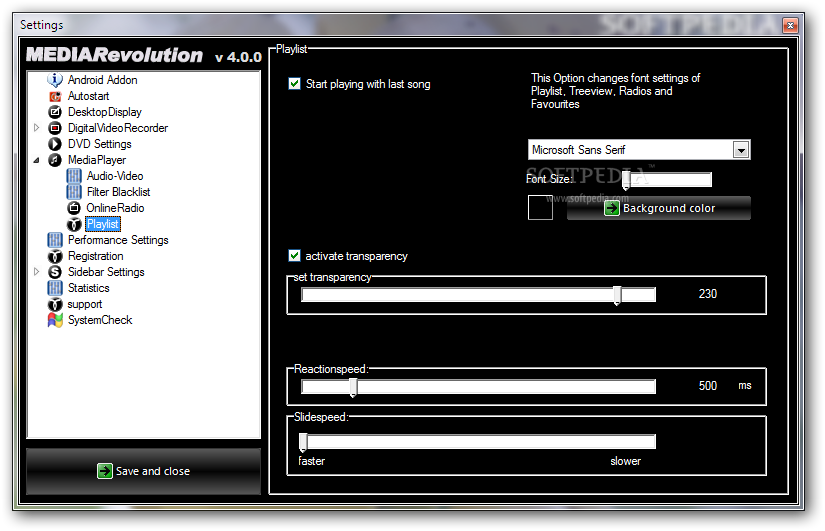Click the Filter Blacklist icon
This screenshot has height=531, width=825.
click(x=74, y=192)
